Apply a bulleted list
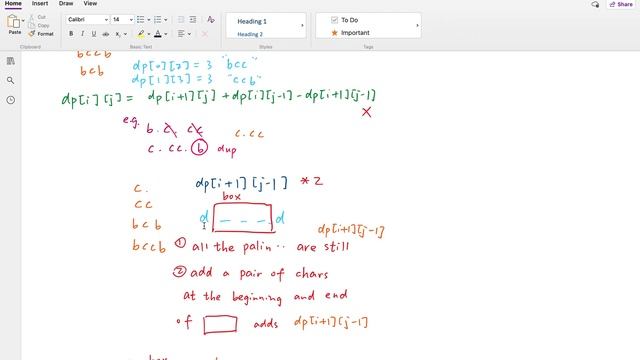The height and width of the screenshot is (360, 640). click(x=140, y=20)
